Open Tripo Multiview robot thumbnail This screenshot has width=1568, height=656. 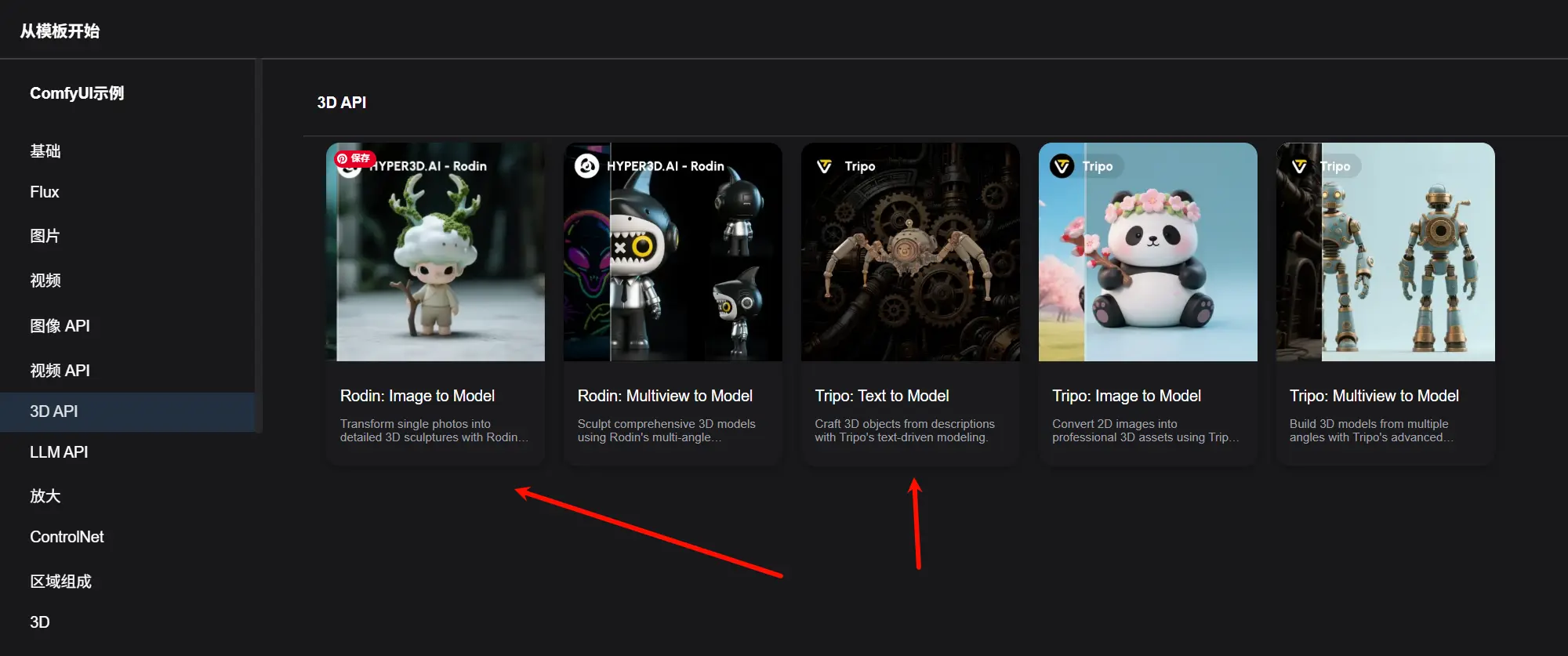click(1385, 252)
